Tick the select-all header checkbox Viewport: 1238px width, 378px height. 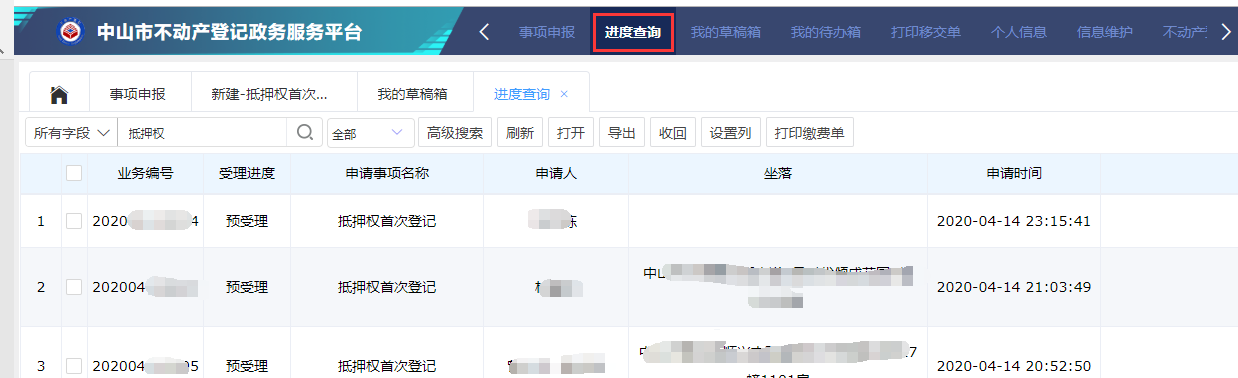coord(74,173)
